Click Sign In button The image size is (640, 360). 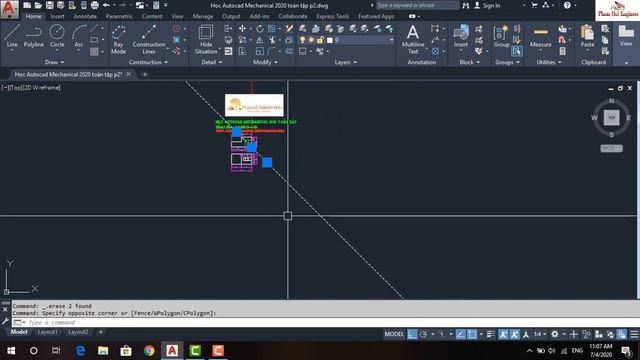coord(487,5)
